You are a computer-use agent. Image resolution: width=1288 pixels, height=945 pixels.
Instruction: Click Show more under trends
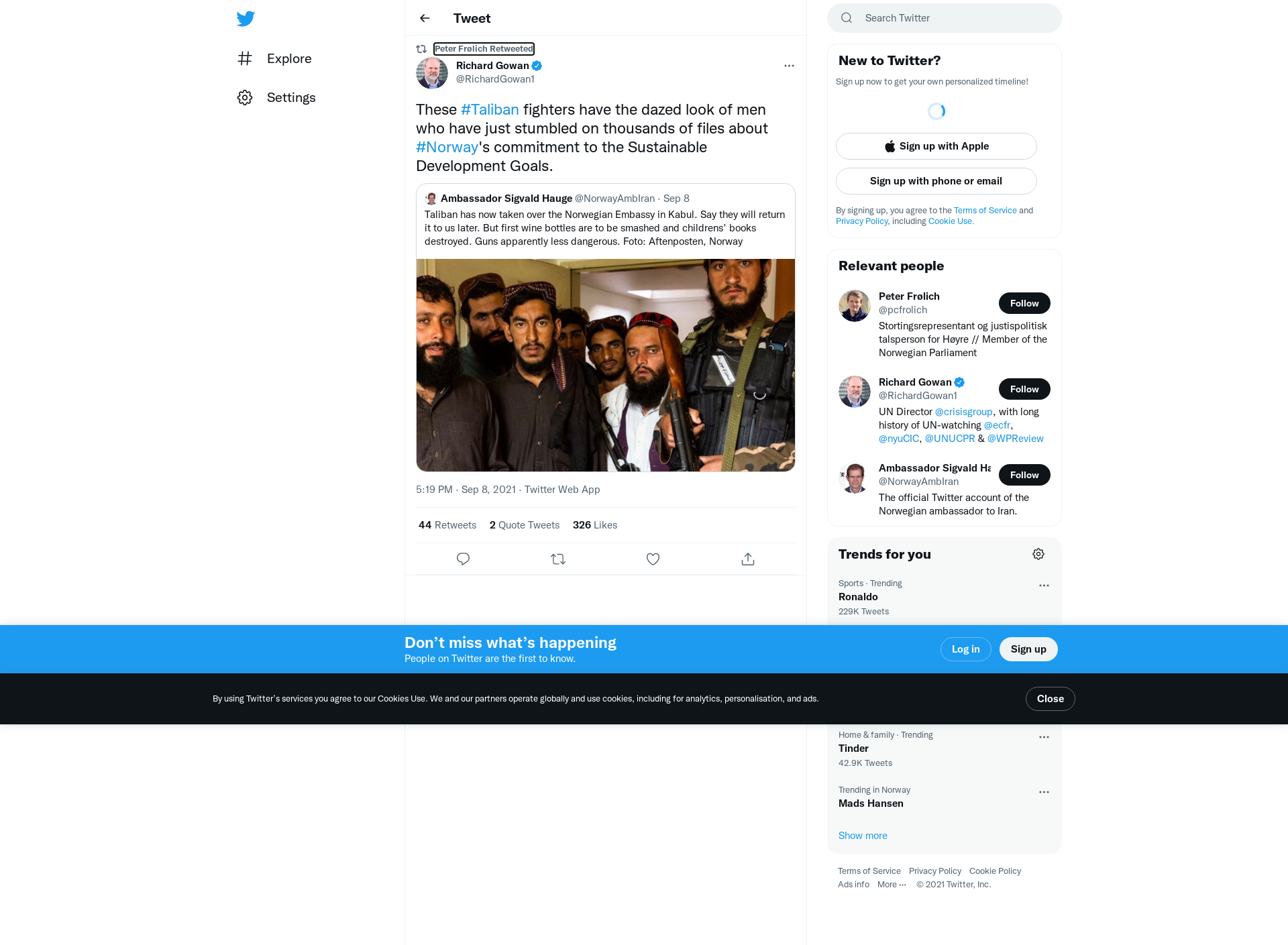863,836
